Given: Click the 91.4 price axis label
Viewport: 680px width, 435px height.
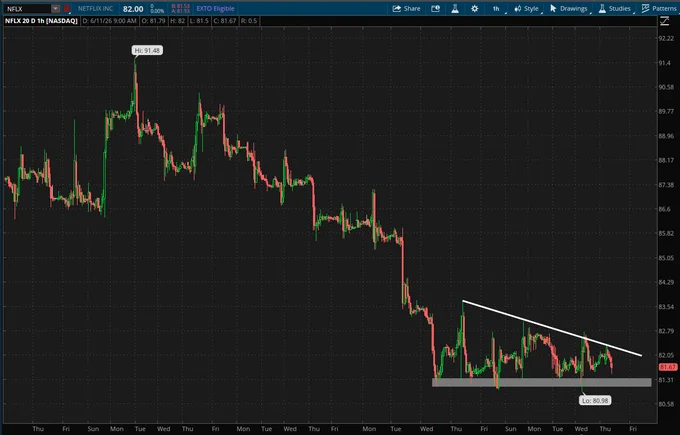Looking at the screenshot, I should [x=665, y=63].
